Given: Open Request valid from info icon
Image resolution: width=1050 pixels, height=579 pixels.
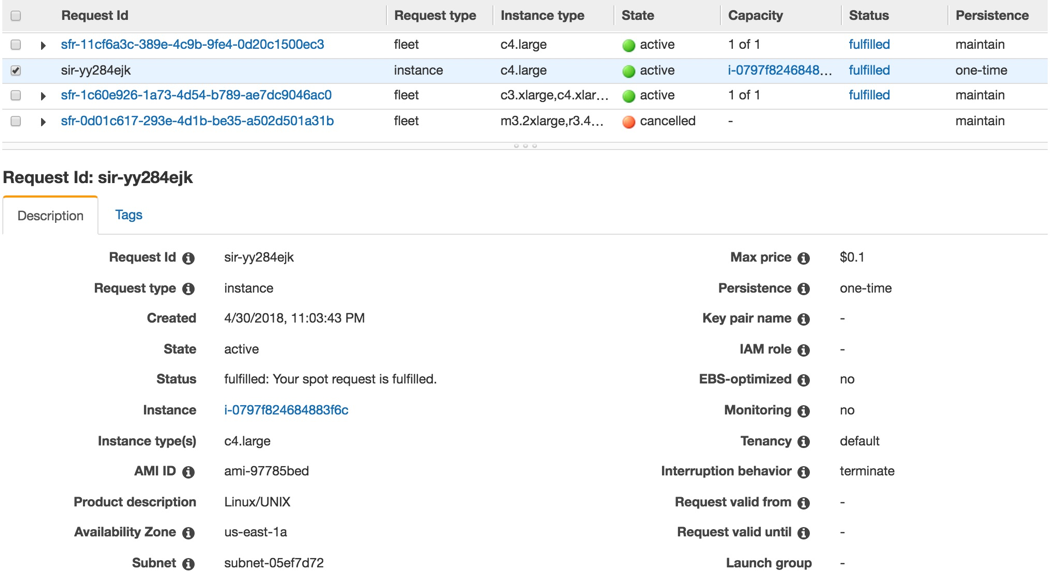Looking at the screenshot, I should 804,503.
